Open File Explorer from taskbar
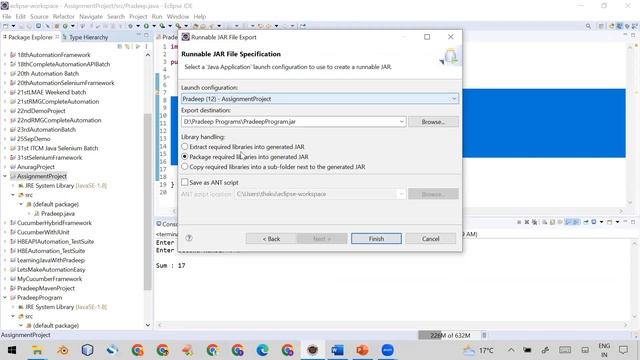 tap(37, 350)
